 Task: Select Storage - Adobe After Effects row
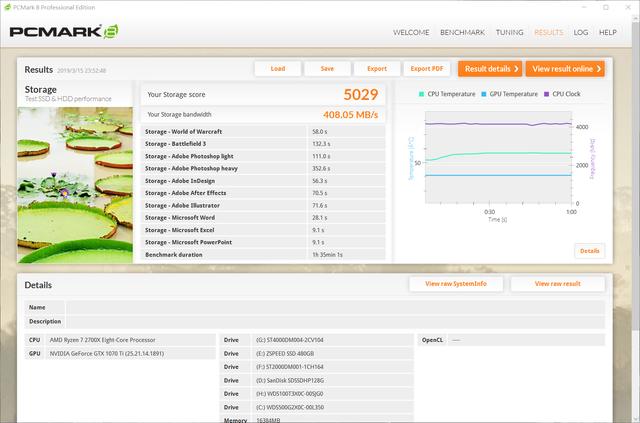pyautogui.click(x=263, y=193)
